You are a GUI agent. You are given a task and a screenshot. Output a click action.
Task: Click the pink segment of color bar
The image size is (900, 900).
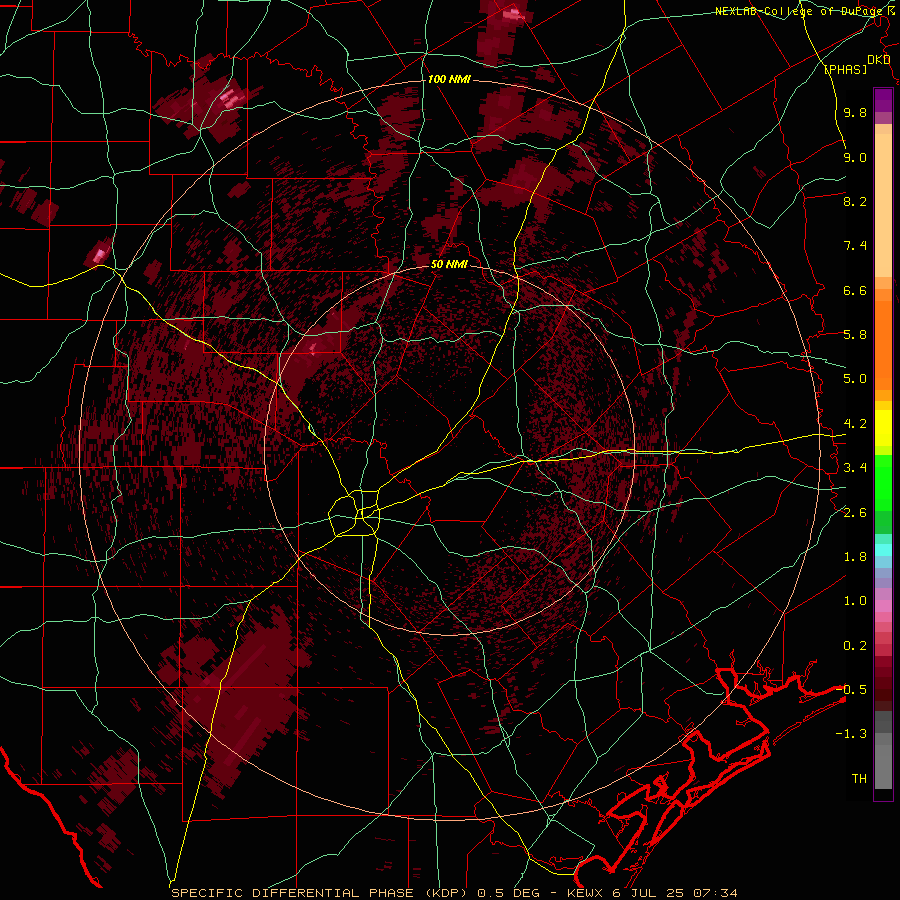(883, 606)
